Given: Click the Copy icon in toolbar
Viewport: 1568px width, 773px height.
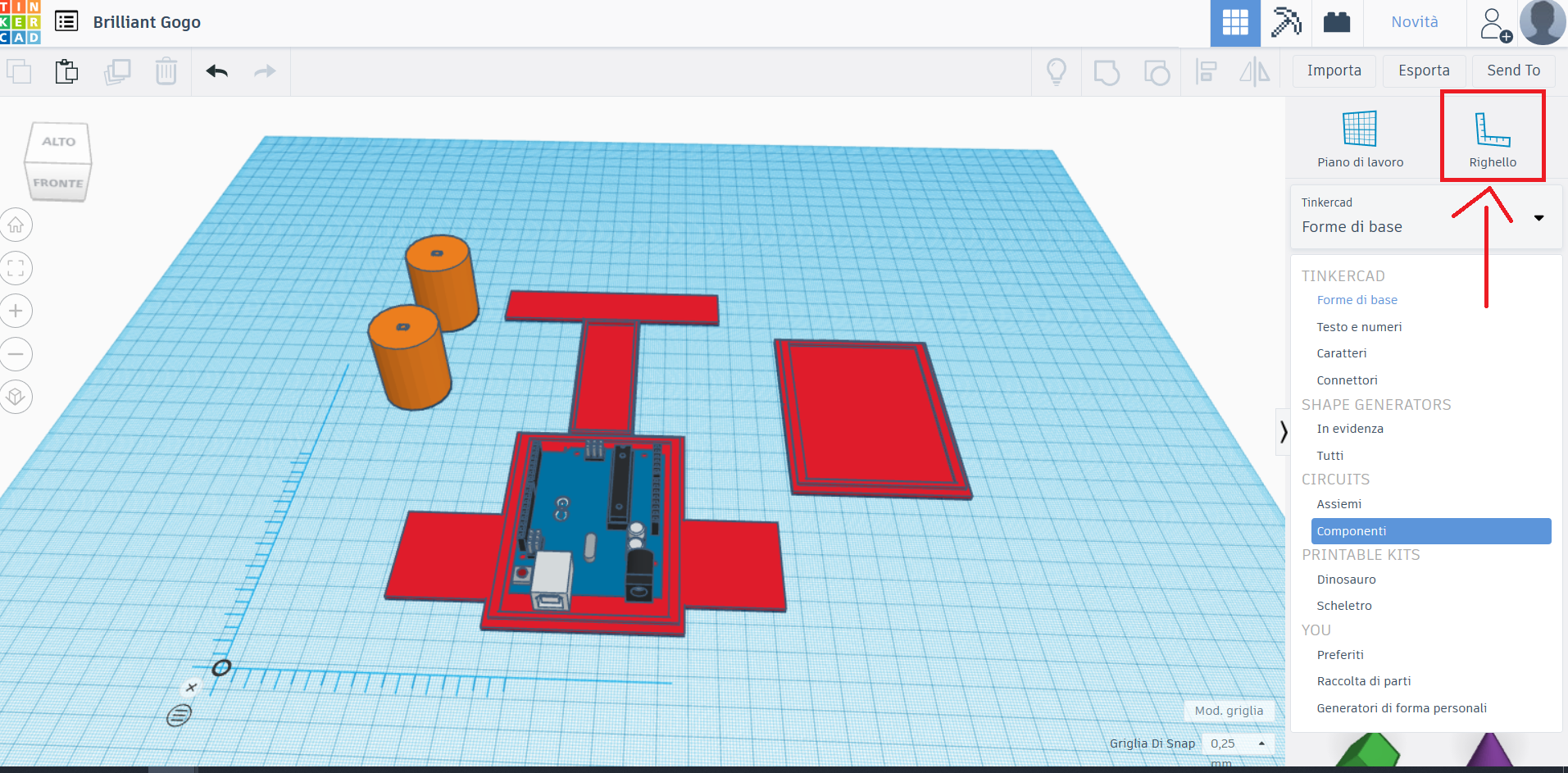Looking at the screenshot, I should point(19,72).
